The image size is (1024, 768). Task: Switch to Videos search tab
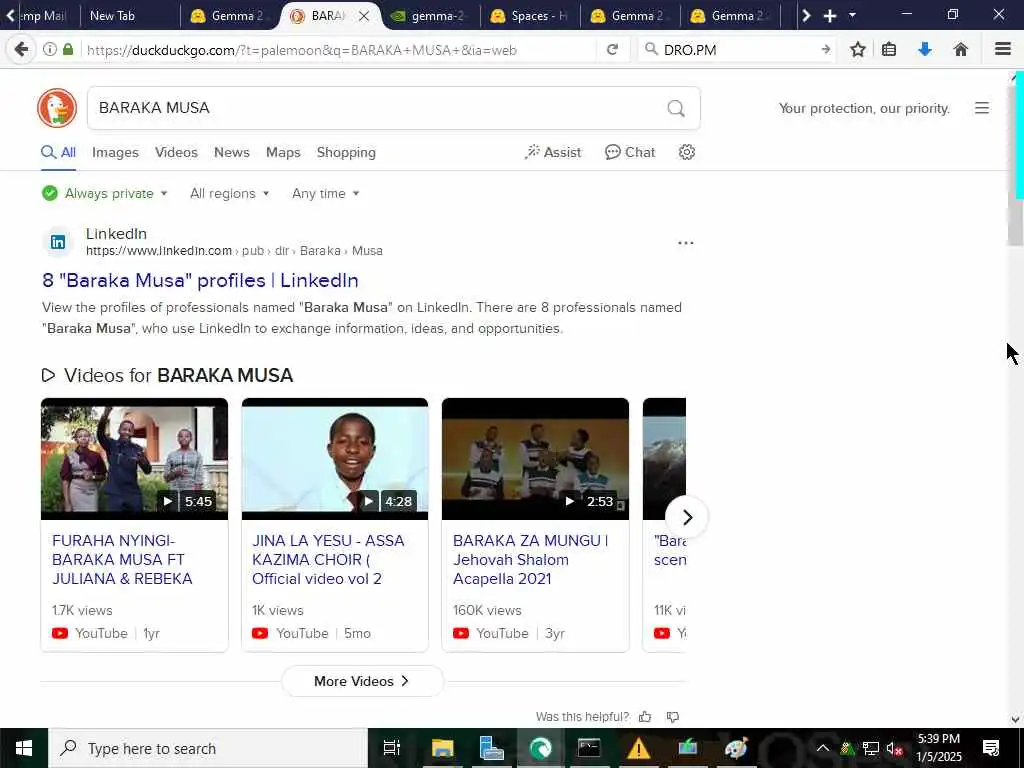click(x=176, y=152)
